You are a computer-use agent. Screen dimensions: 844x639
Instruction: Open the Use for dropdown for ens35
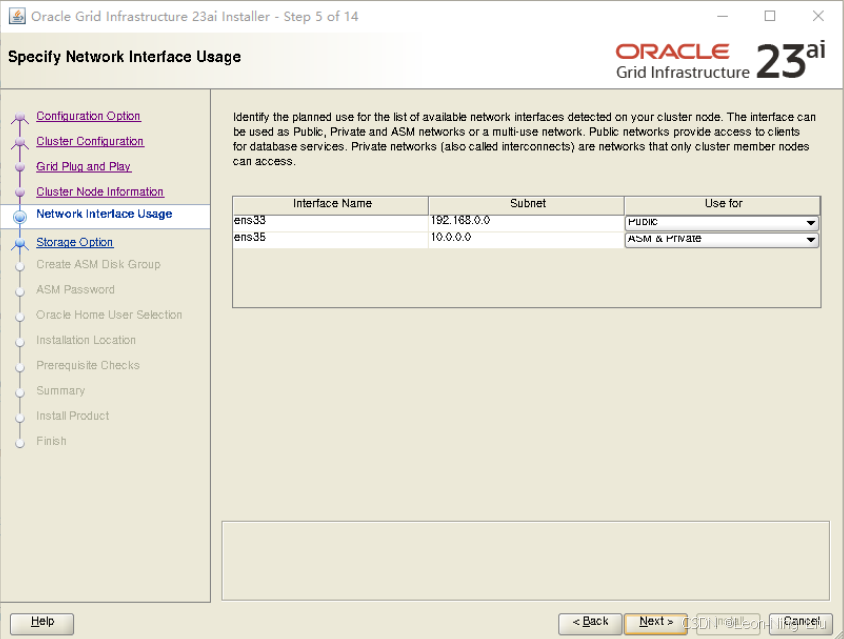[x=722, y=240]
